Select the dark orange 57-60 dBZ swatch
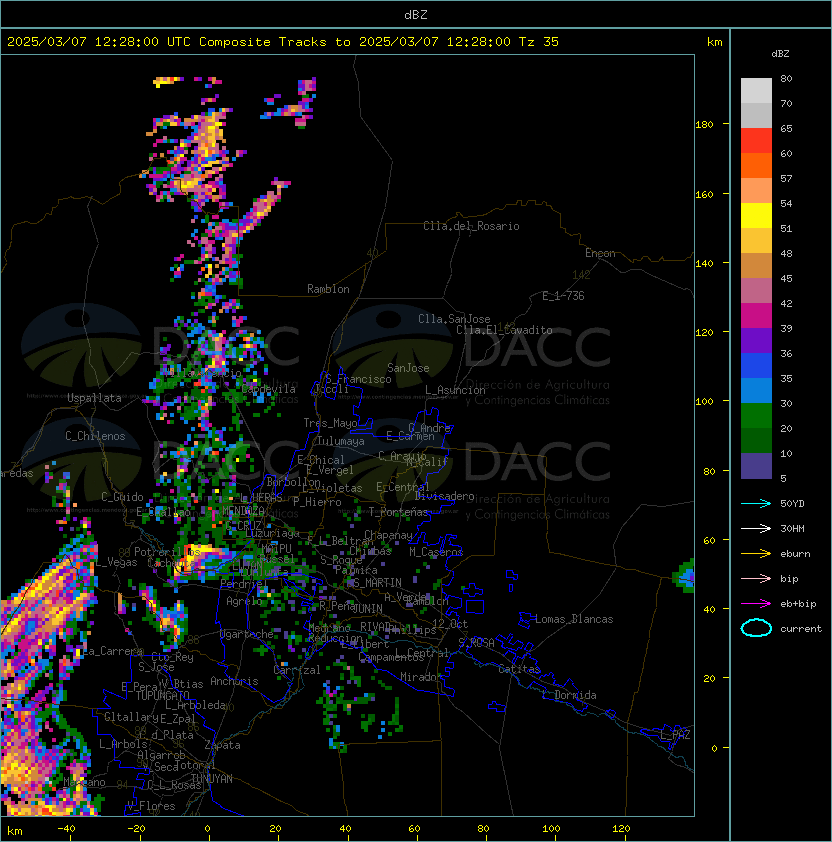Screen dimensions: 832x842 pyautogui.click(x=756, y=166)
